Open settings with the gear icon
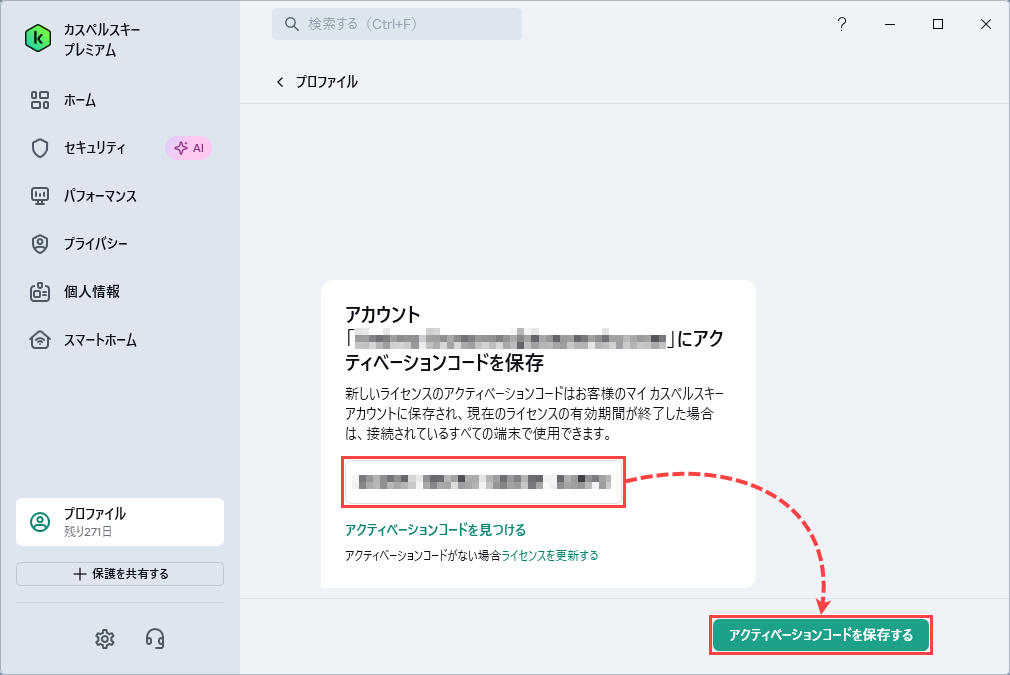Screen dimensions: 1010x675 105,639
